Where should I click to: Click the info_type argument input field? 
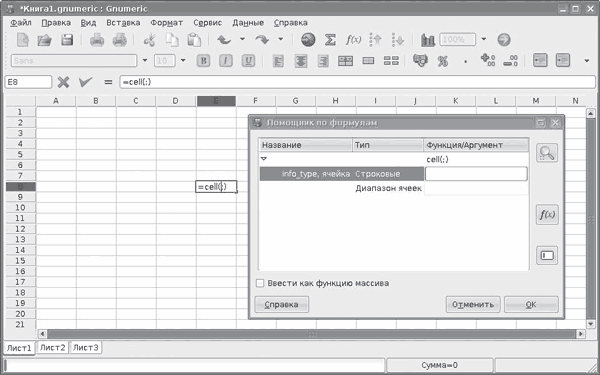pos(476,174)
